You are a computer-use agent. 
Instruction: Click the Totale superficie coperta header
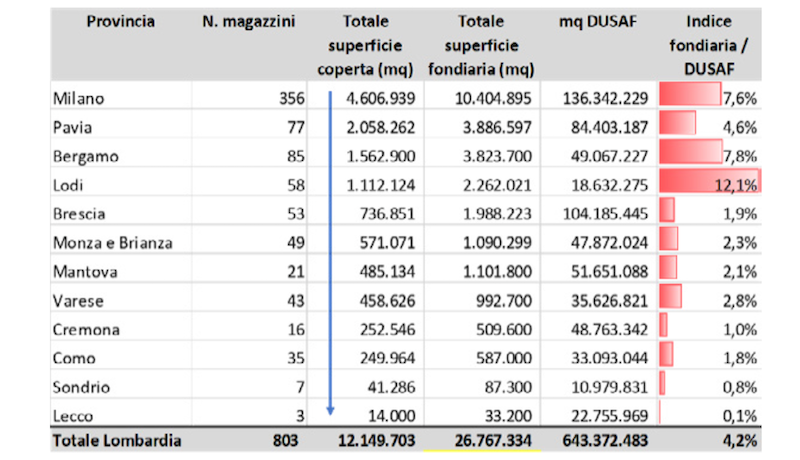point(365,45)
